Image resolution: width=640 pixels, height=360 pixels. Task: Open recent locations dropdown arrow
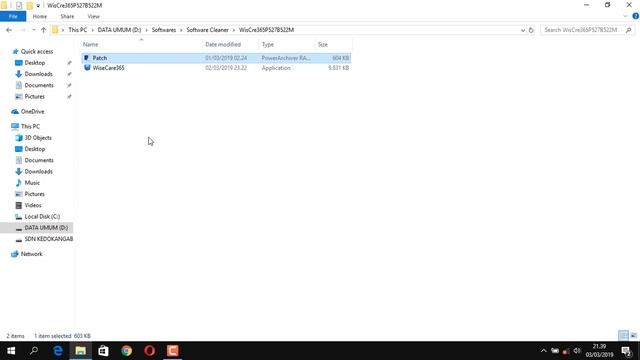click(x=33, y=30)
